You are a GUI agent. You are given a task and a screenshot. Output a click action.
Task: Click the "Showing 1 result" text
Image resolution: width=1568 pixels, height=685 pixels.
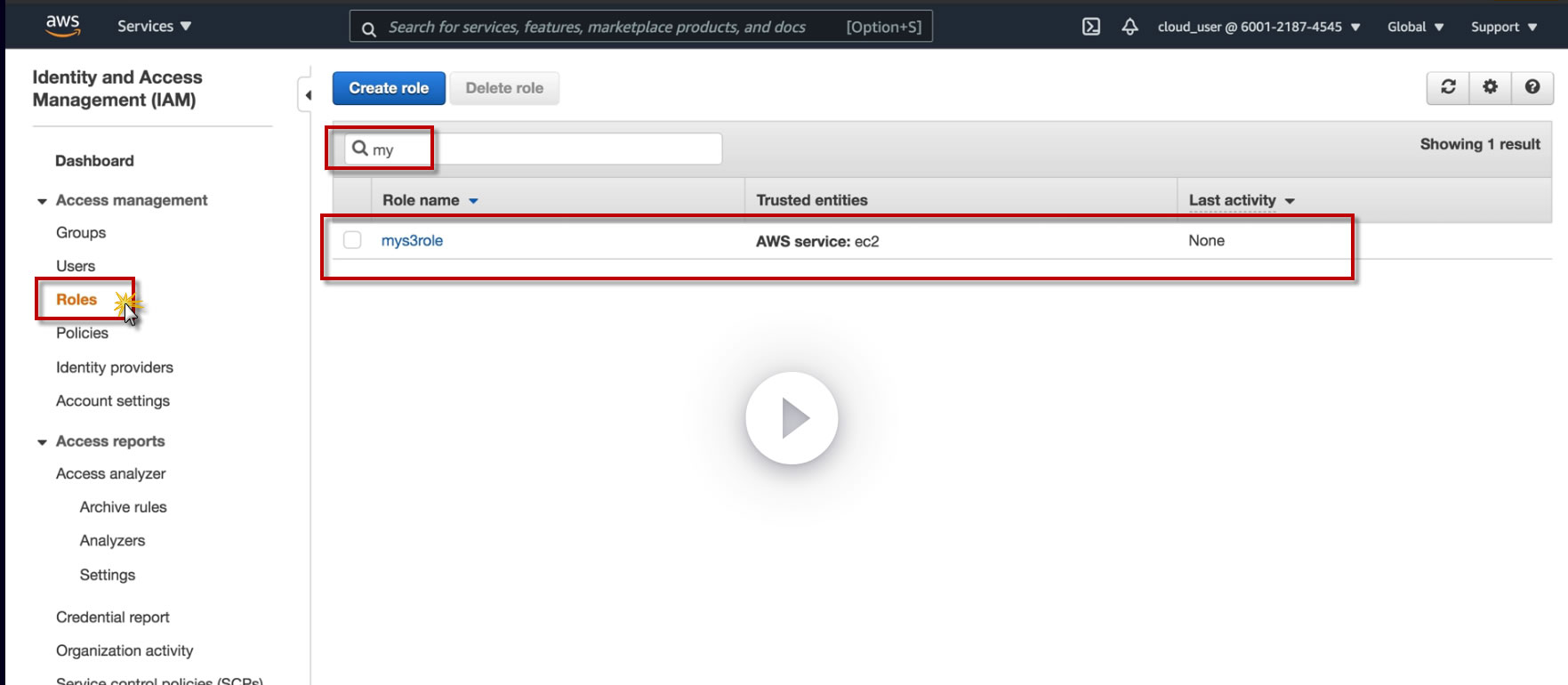[1480, 144]
